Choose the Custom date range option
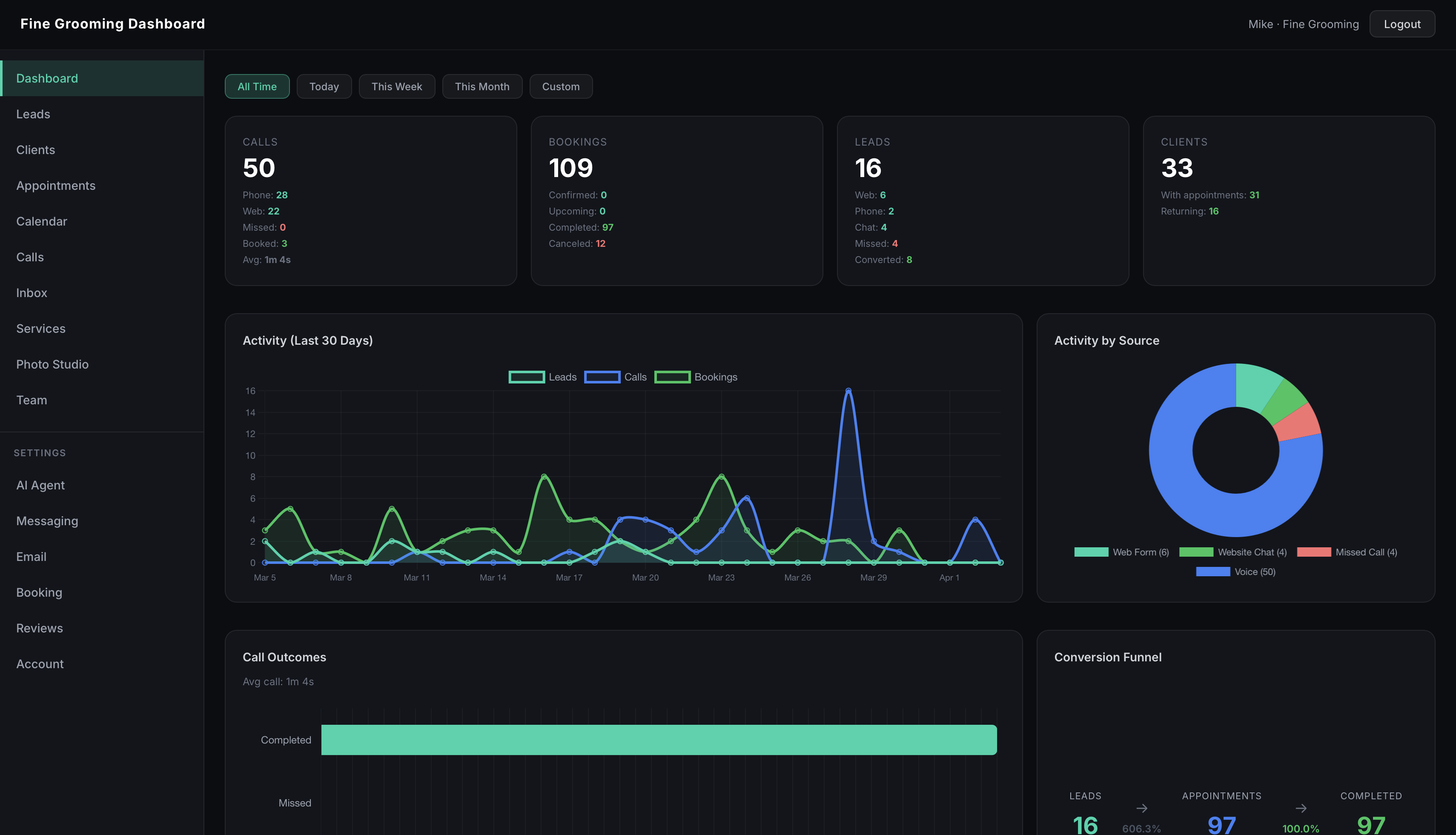This screenshot has height=835, width=1456. tap(561, 86)
